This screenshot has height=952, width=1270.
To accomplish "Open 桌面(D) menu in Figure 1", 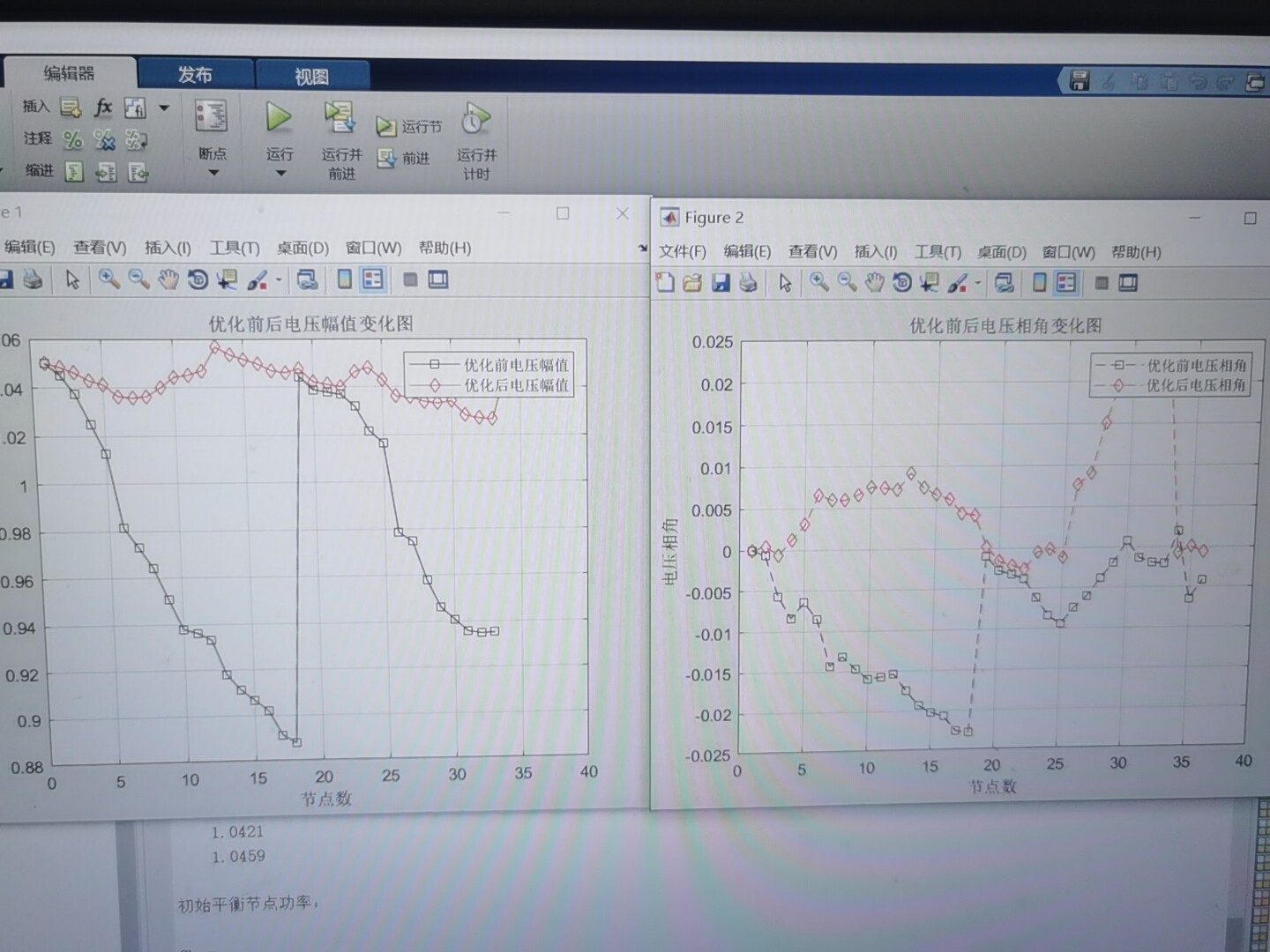I will point(303,248).
